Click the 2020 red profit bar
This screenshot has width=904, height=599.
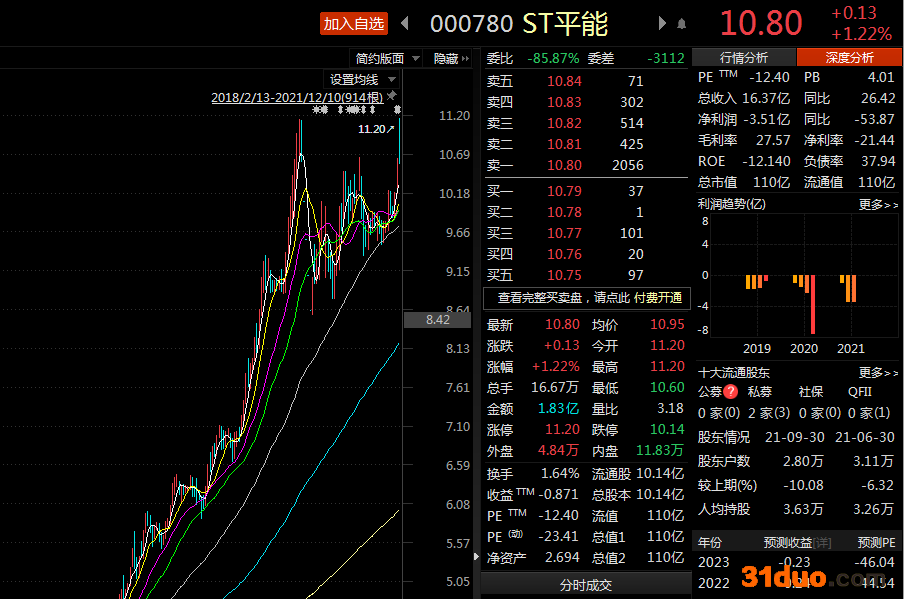(x=813, y=304)
